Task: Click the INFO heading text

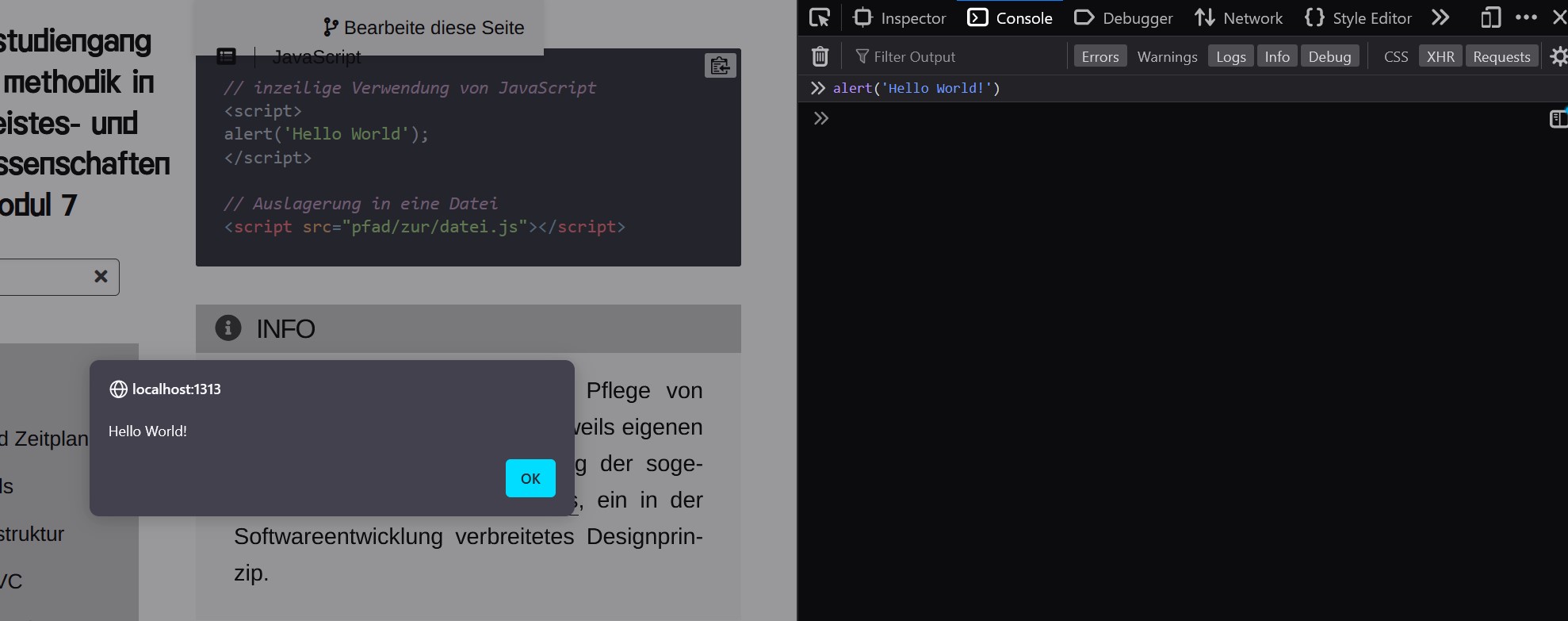Action: tap(285, 328)
